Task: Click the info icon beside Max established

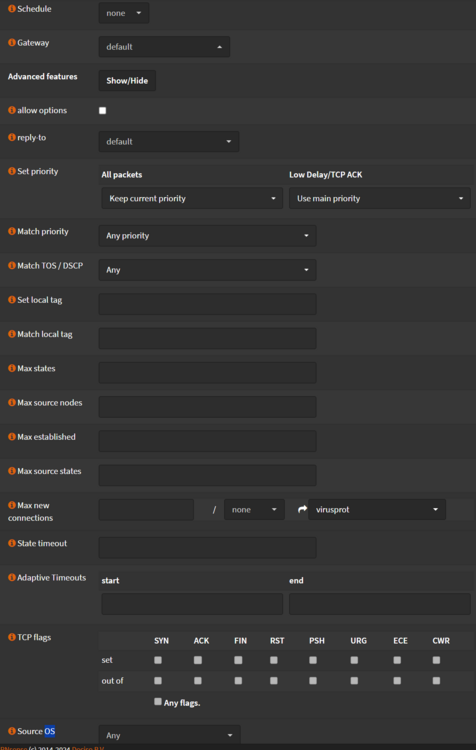Action: pyautogui.click(x=12, y=437)
